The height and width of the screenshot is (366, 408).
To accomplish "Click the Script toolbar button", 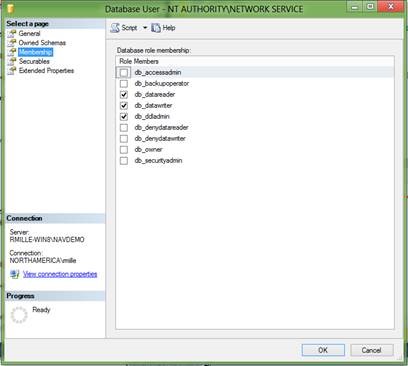I will [x=124, y=28].
